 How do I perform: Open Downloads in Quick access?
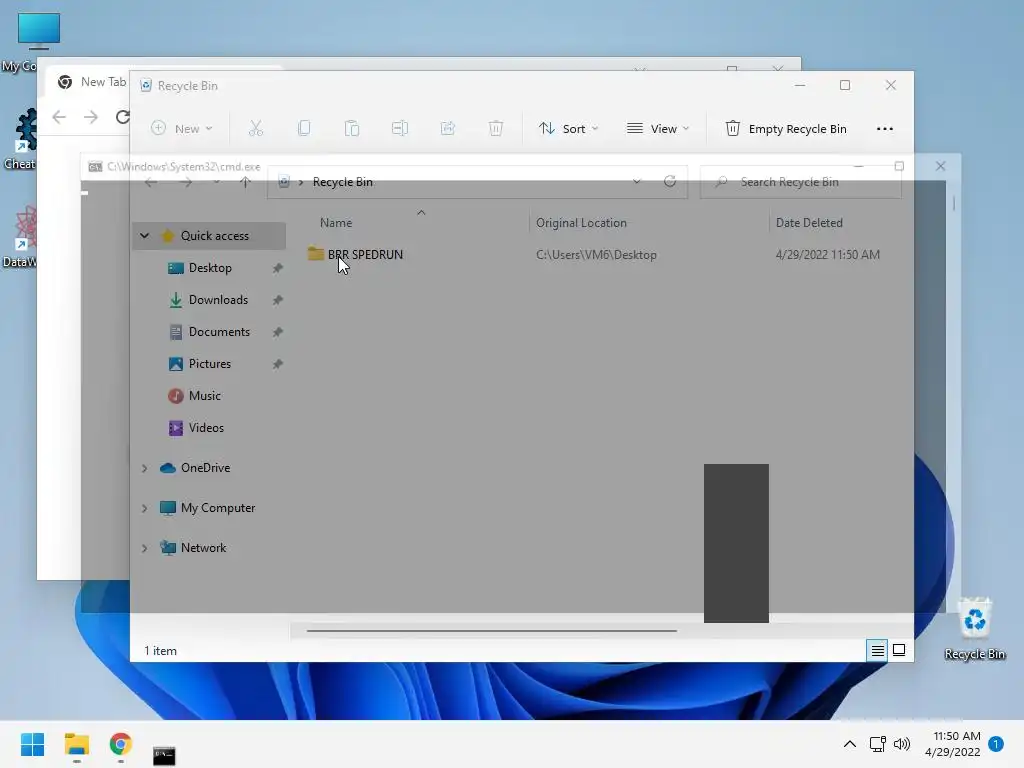click(217, 300)
